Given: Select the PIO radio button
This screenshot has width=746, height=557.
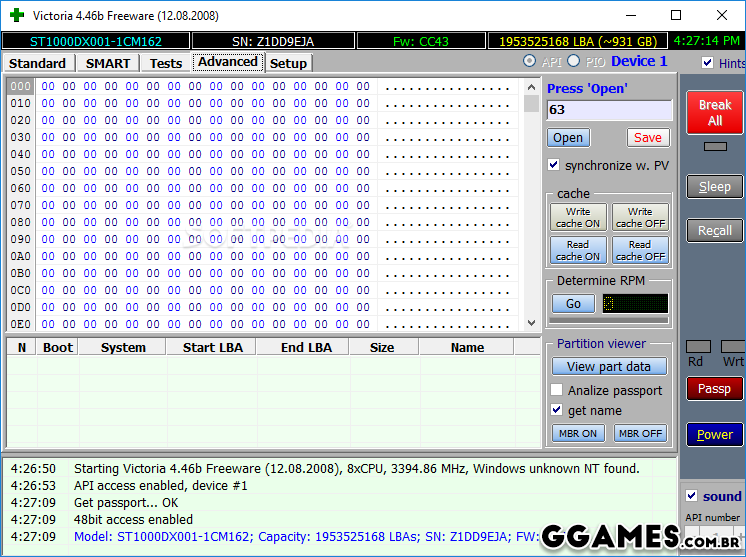Looking at the screenshot, I should pyautogui.click(x=573, y=62).
